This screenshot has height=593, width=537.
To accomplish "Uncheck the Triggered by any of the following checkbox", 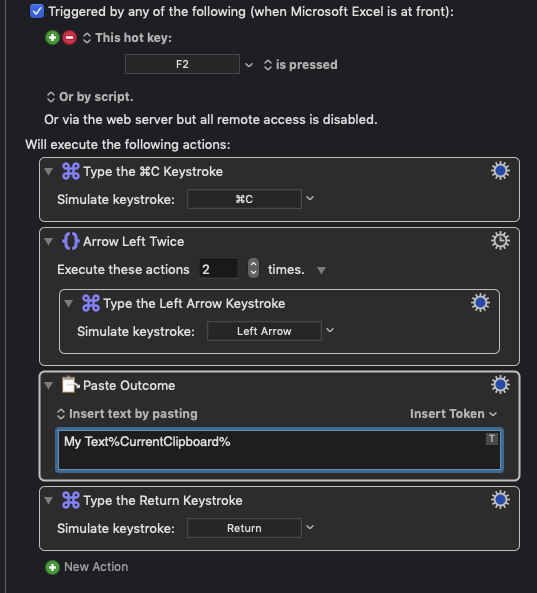I will pos(37,11).
